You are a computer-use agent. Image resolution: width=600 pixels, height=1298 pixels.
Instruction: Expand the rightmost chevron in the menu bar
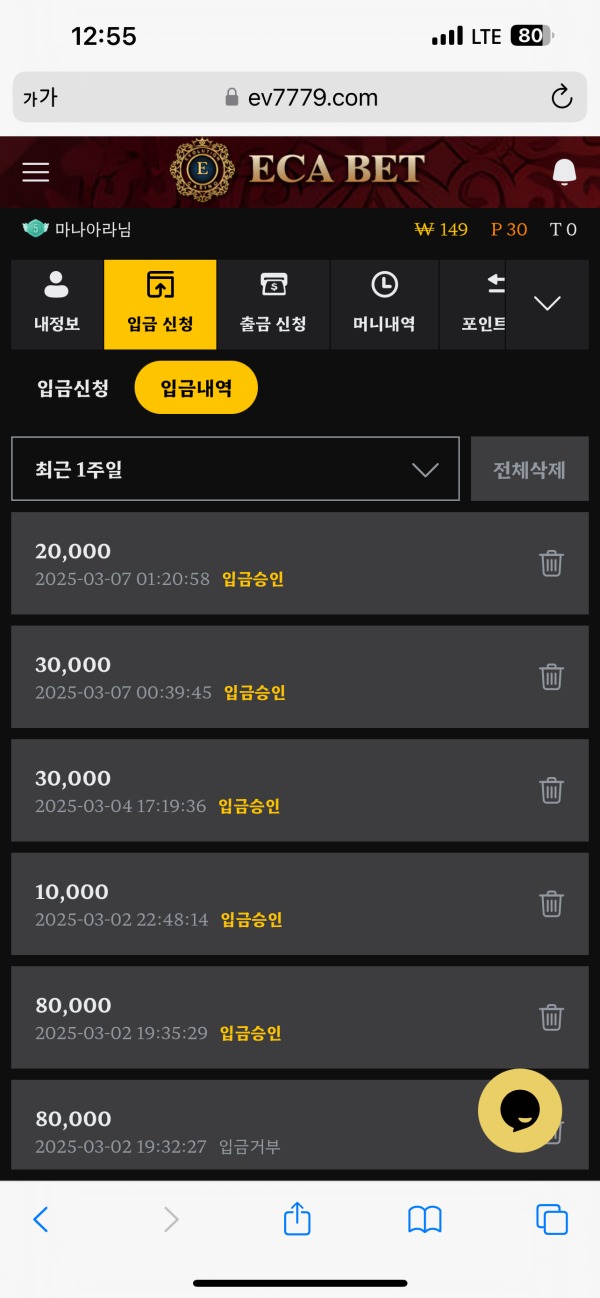point(547,304)
